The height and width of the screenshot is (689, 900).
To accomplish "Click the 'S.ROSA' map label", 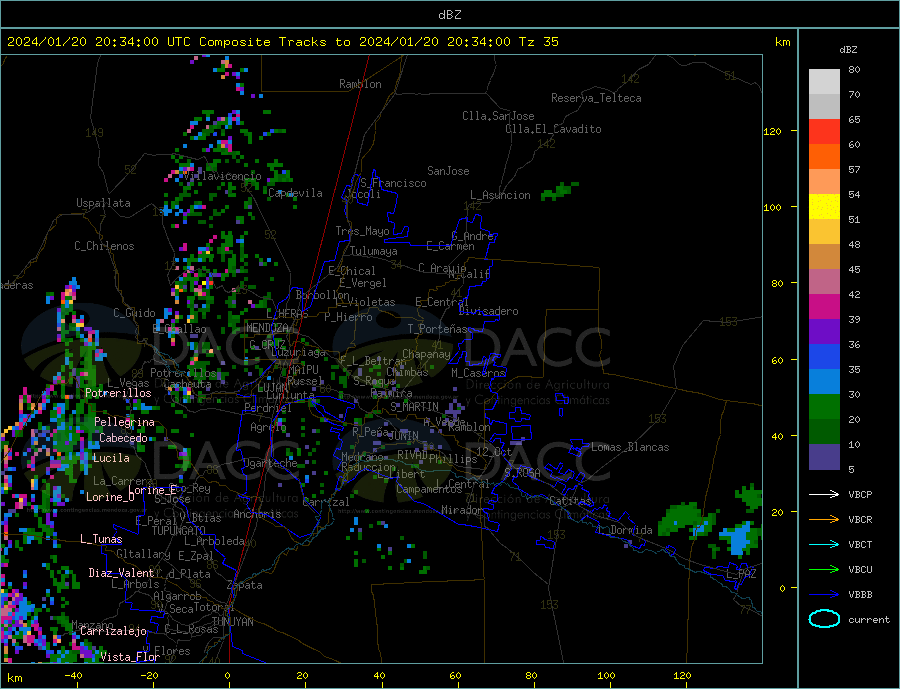I will (x=522, y=473).
